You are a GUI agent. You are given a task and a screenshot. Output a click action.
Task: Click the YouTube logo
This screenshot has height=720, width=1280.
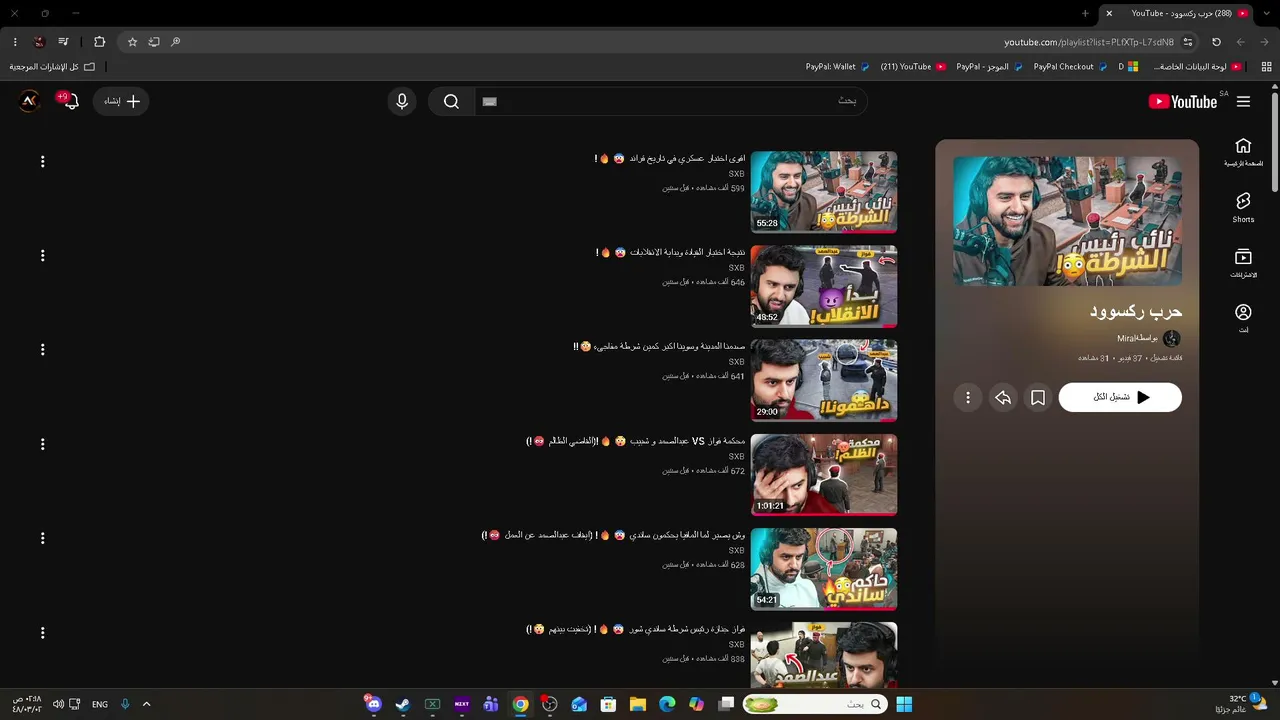click(1183, 101)
